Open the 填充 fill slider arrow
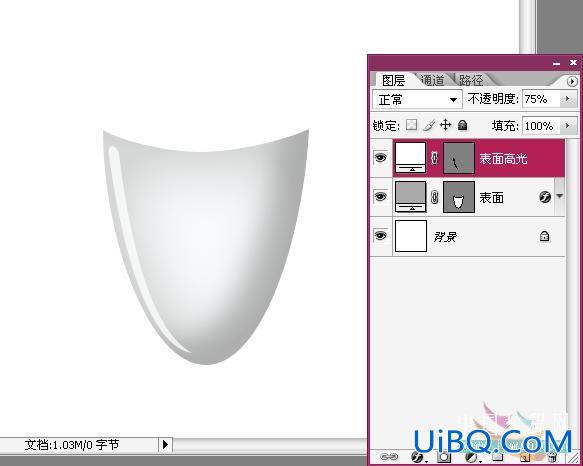The image size is (583, 466). pos(568,126)
